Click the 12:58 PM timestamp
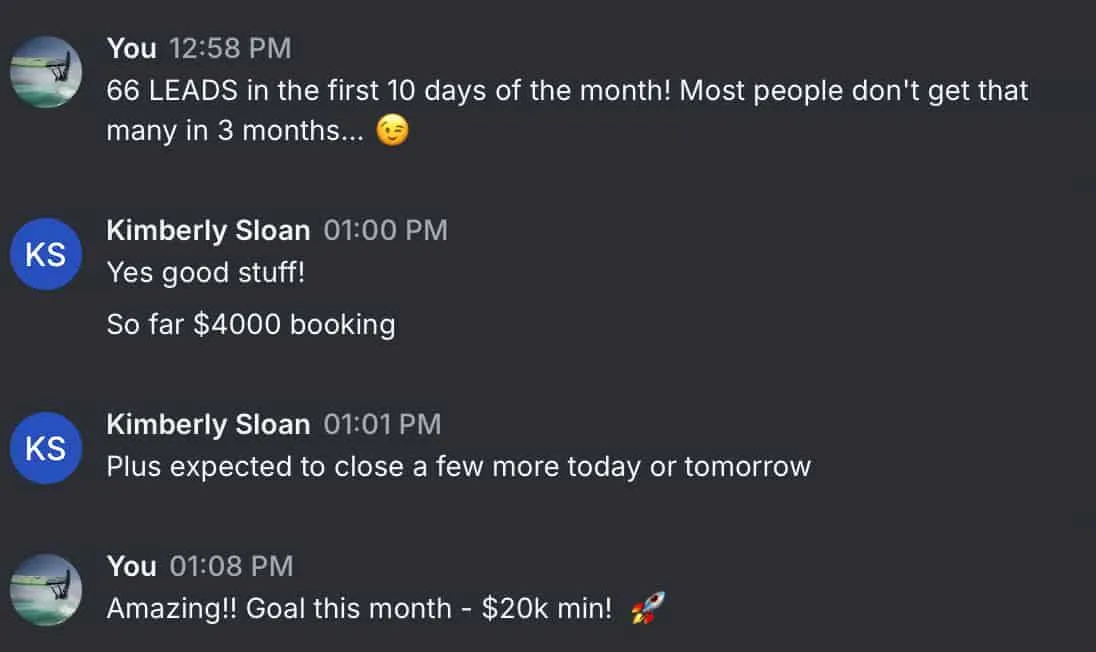Screen dimensions: 1096x652 point(230,48)
